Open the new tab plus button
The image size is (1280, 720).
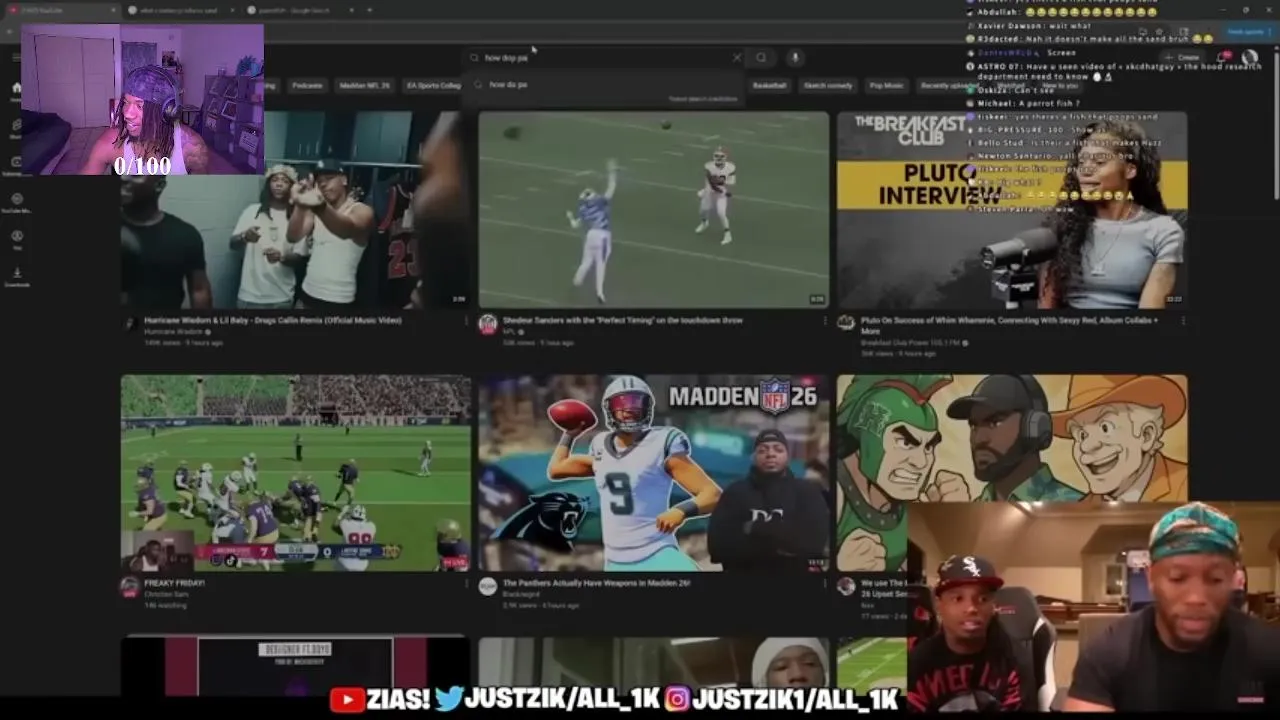coord(370,10)
